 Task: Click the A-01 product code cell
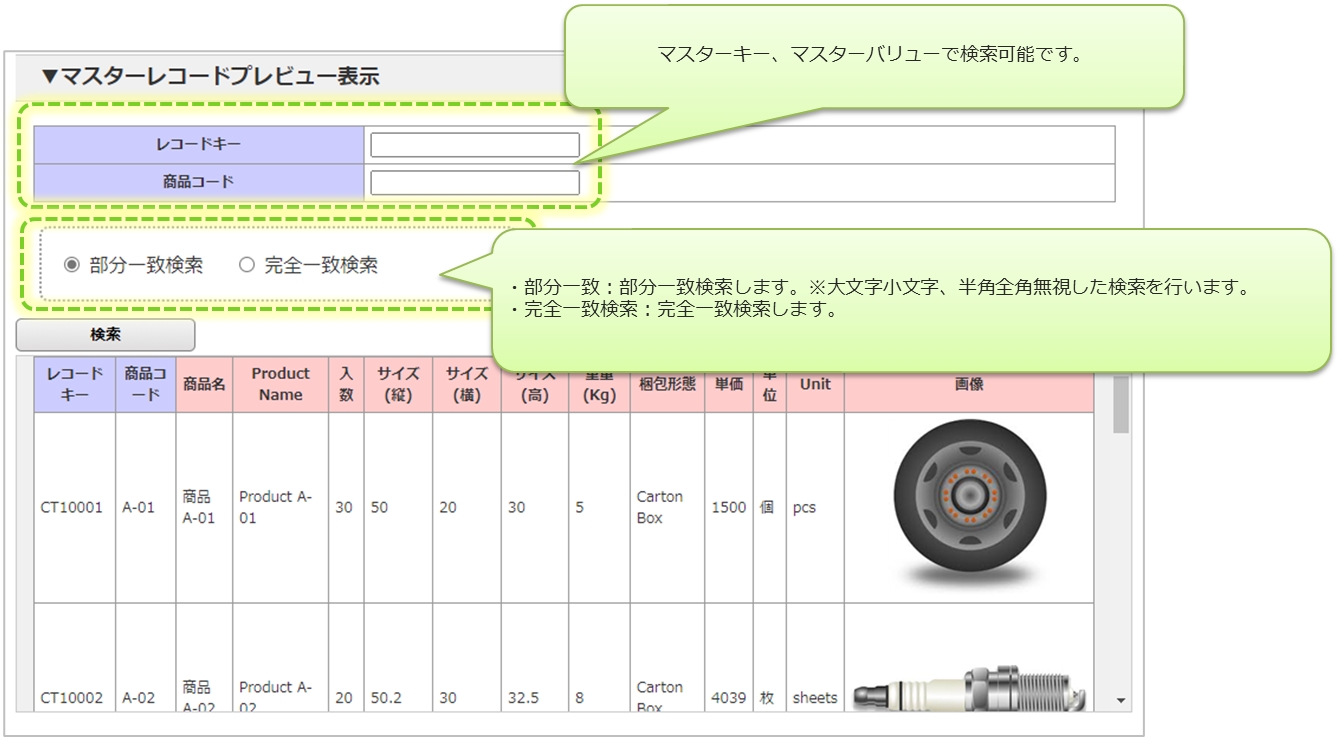(x=139, y=507)
